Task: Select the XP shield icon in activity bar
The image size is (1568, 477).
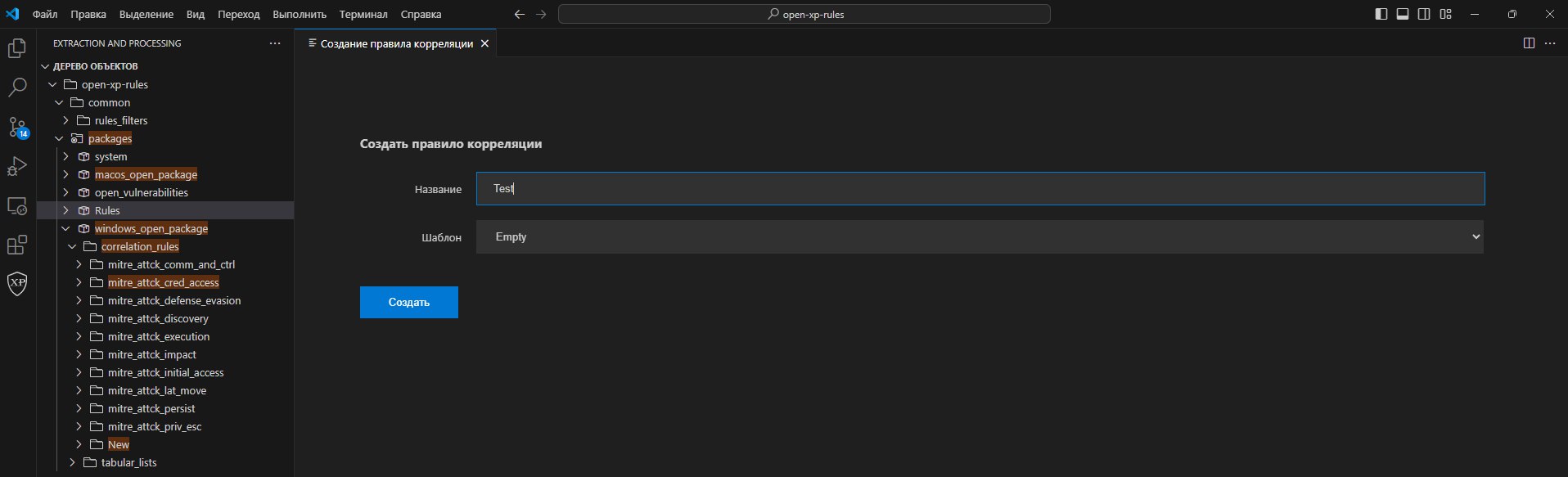Action: click(17, 284)
